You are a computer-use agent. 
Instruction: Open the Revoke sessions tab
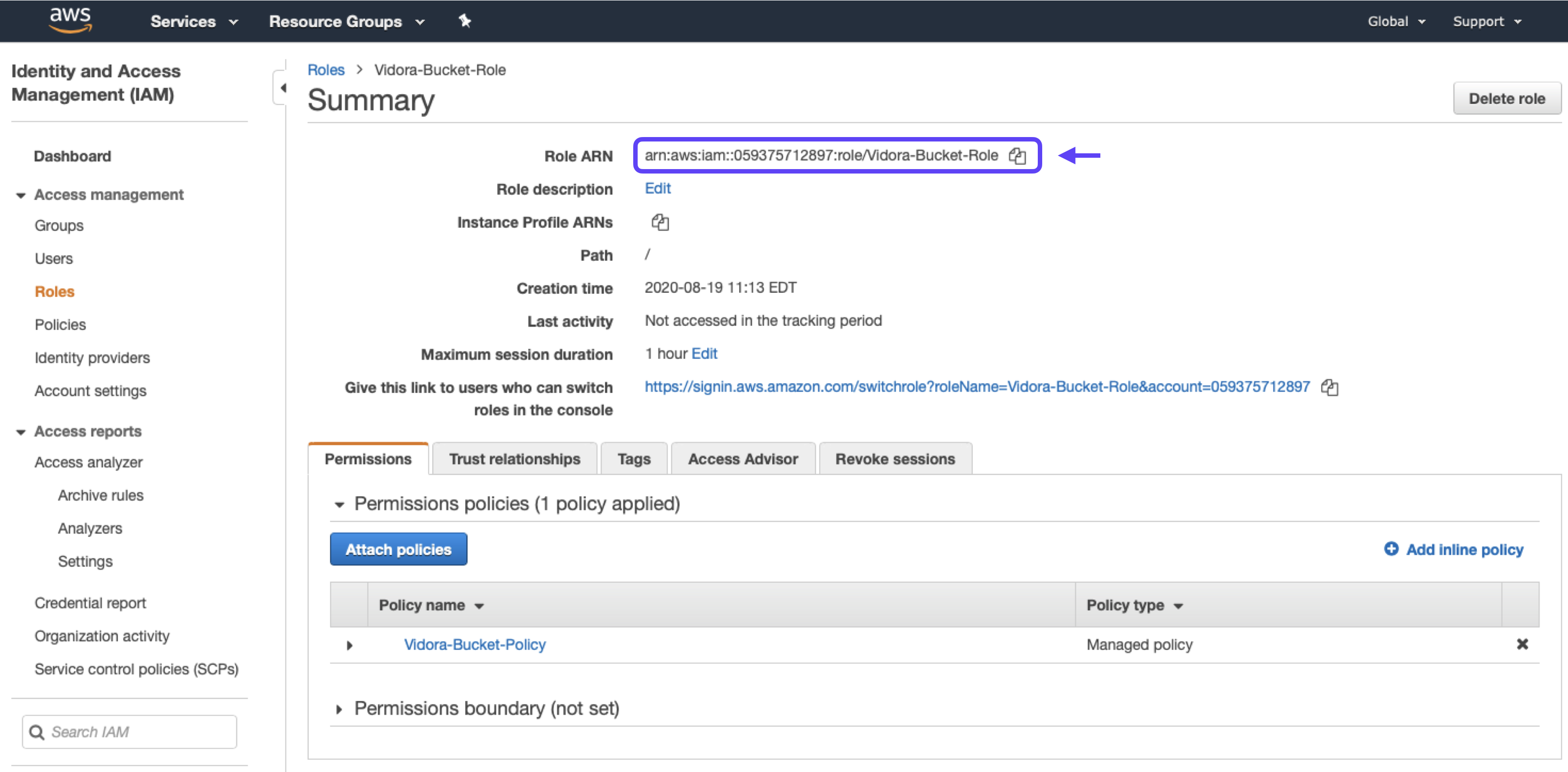[895, 459]
